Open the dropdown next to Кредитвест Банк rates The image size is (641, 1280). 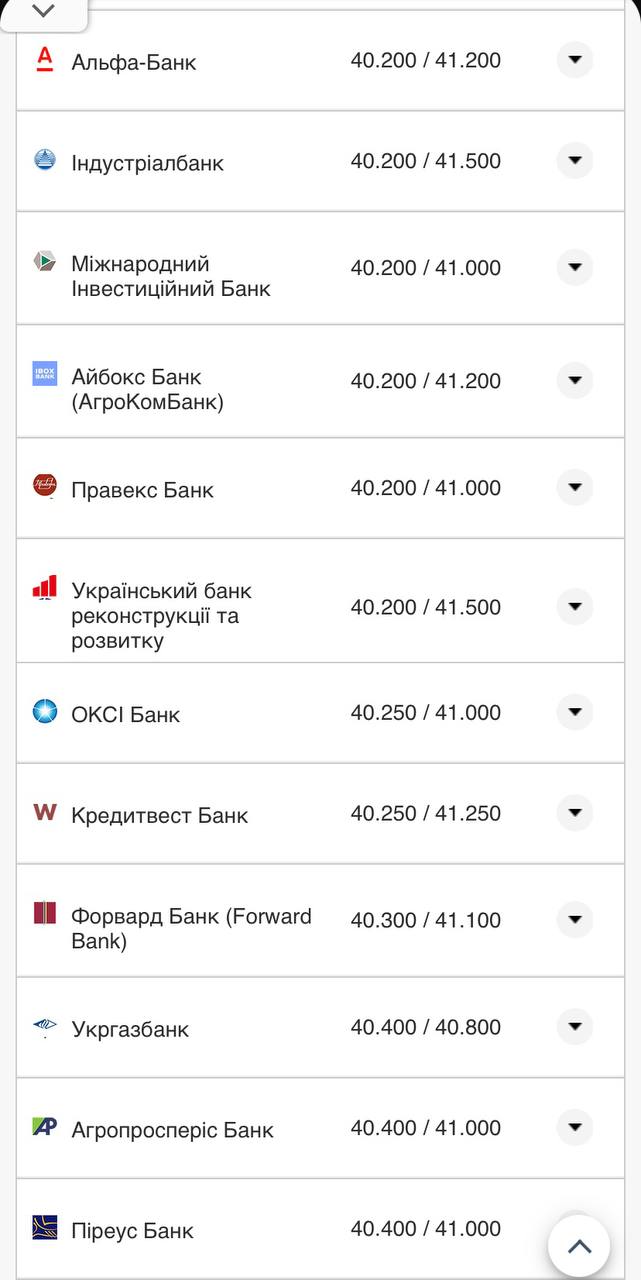(574, 813)
